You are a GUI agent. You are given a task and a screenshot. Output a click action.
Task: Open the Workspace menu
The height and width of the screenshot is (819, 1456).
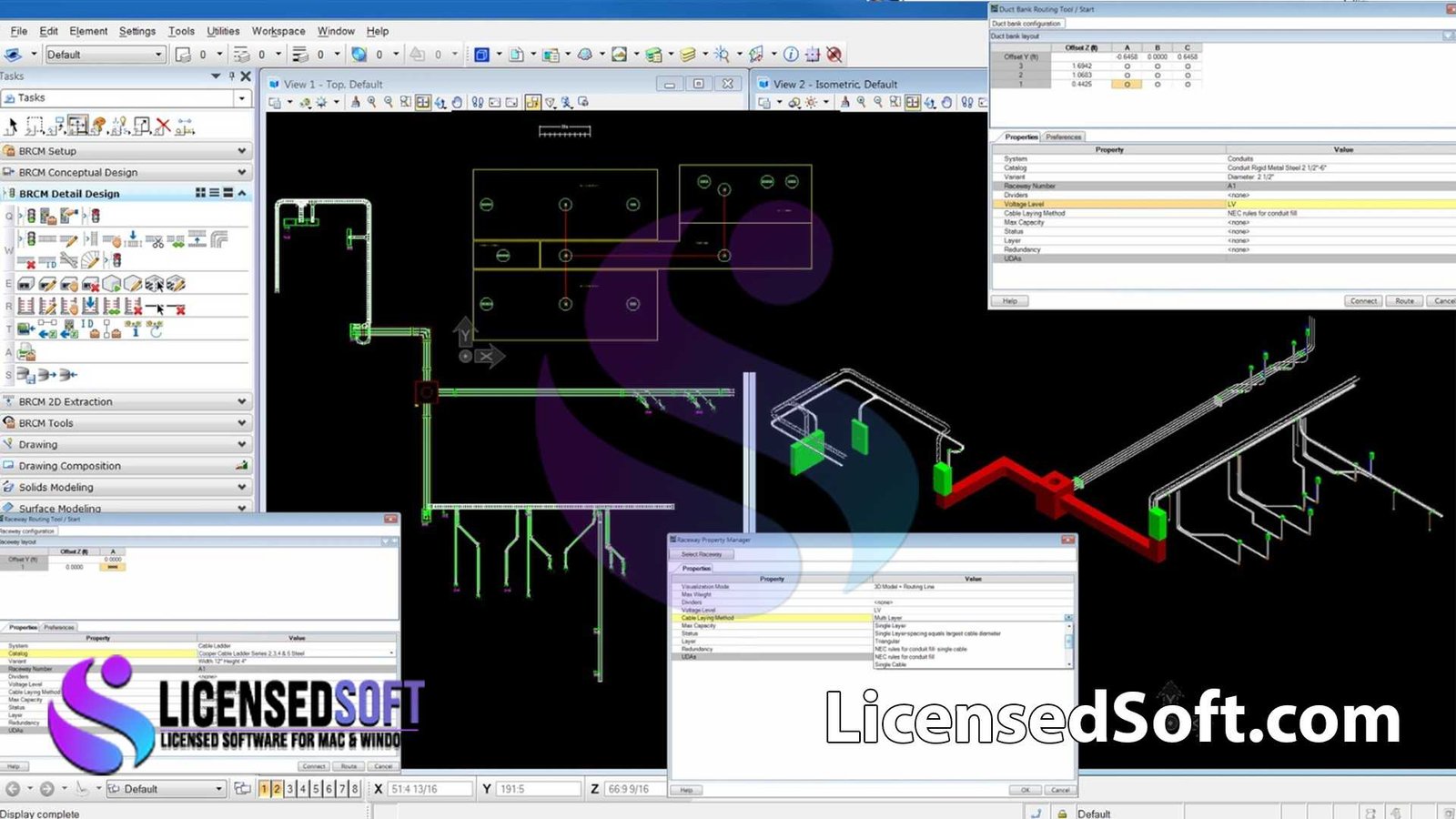[278, 31]
